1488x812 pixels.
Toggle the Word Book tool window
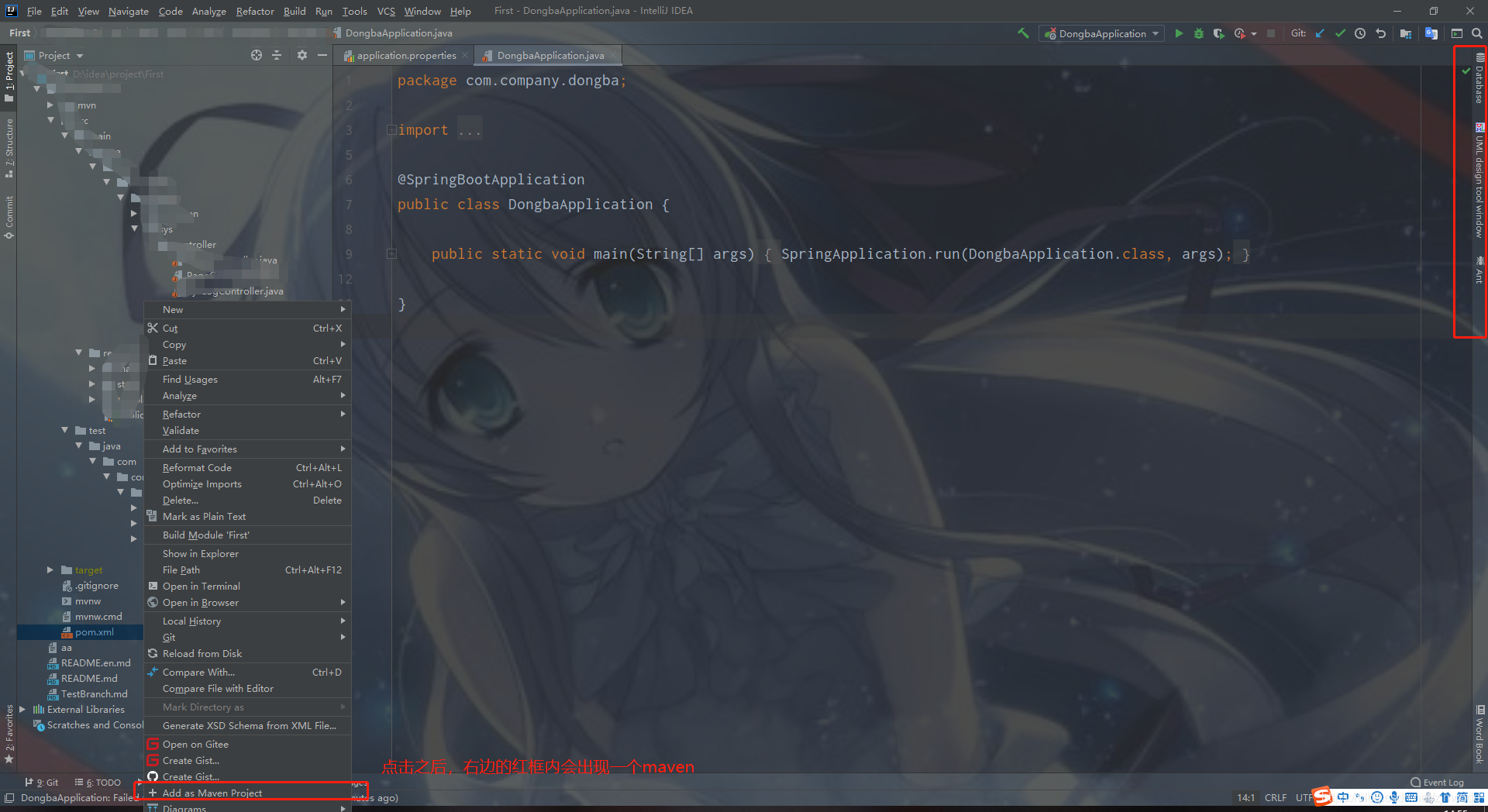(1479, 734)
